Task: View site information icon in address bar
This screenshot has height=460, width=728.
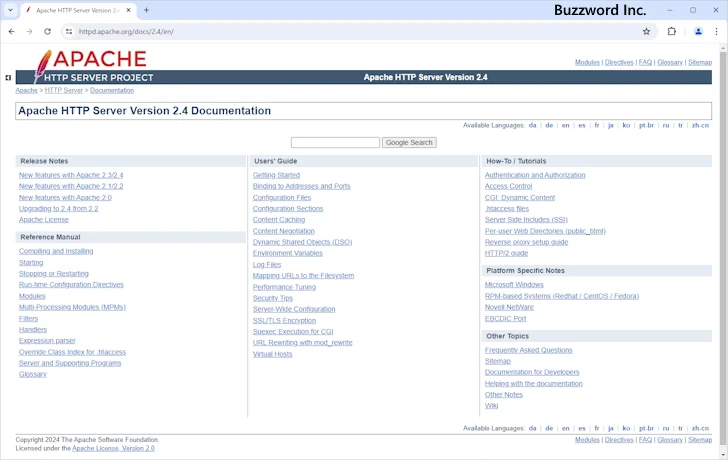Action: coord(69,31)
